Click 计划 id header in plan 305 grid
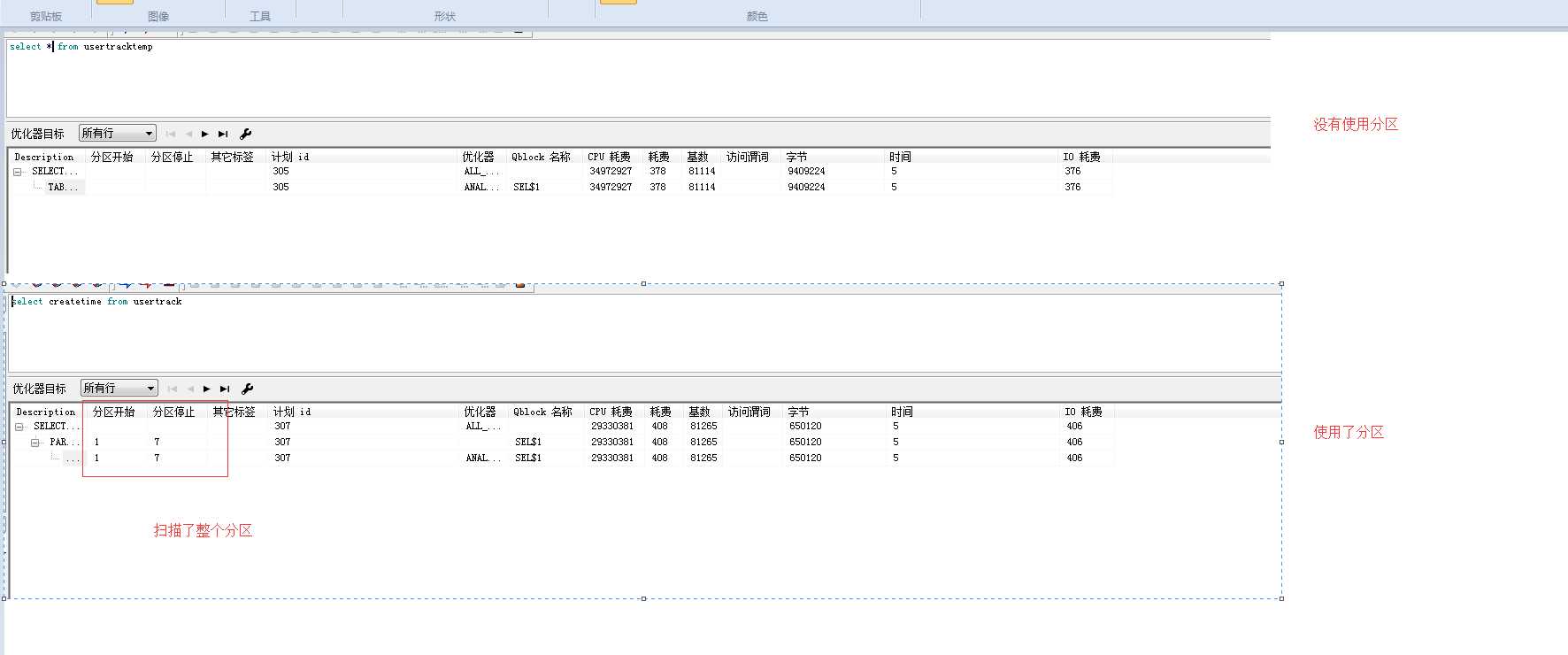Screen dimensions: 1568x655 (x=290, y=157)
